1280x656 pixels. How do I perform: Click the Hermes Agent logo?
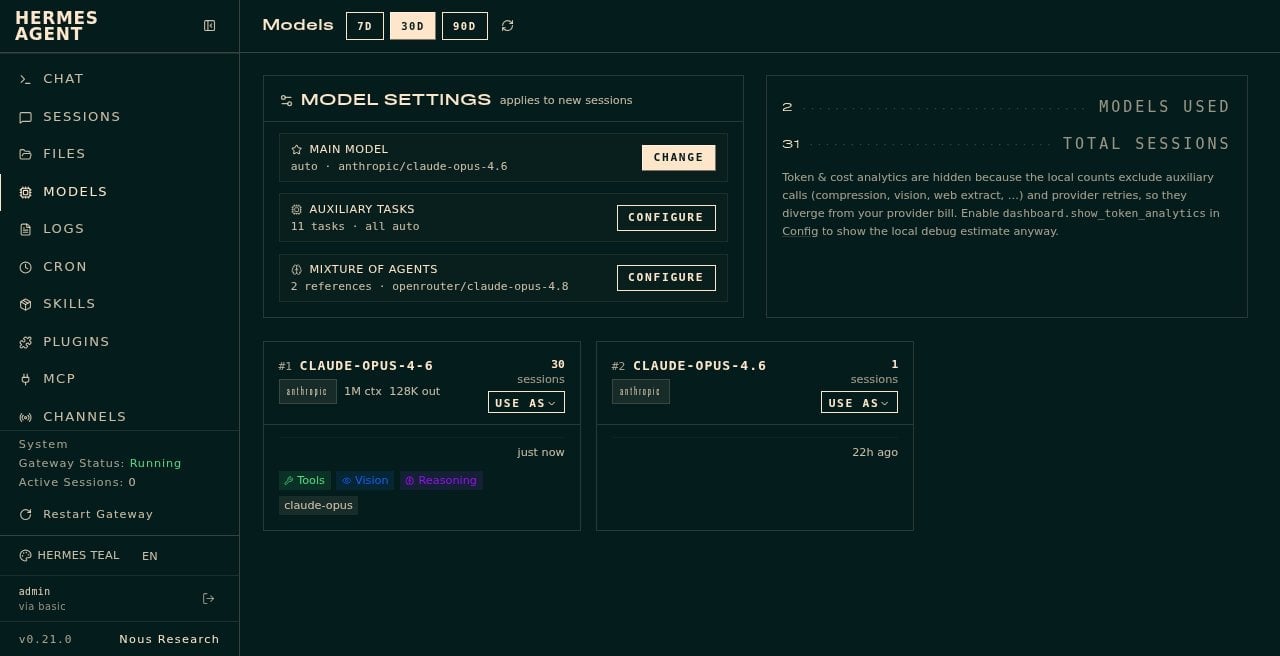(x=56, y=26)
